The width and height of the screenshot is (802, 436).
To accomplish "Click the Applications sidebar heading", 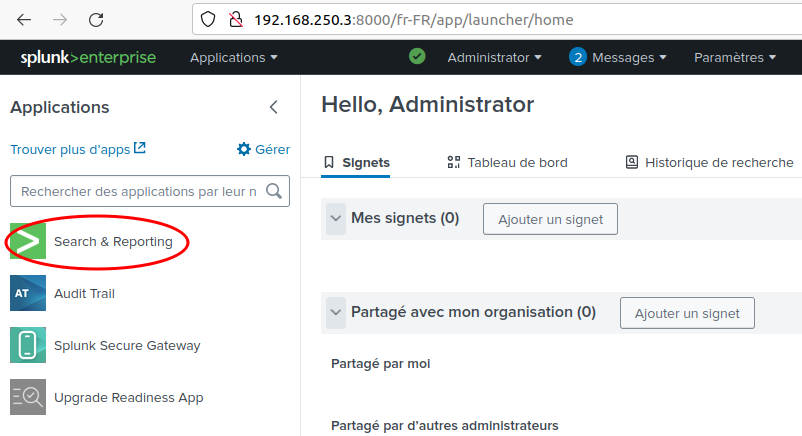I will [x=60, y=107].
